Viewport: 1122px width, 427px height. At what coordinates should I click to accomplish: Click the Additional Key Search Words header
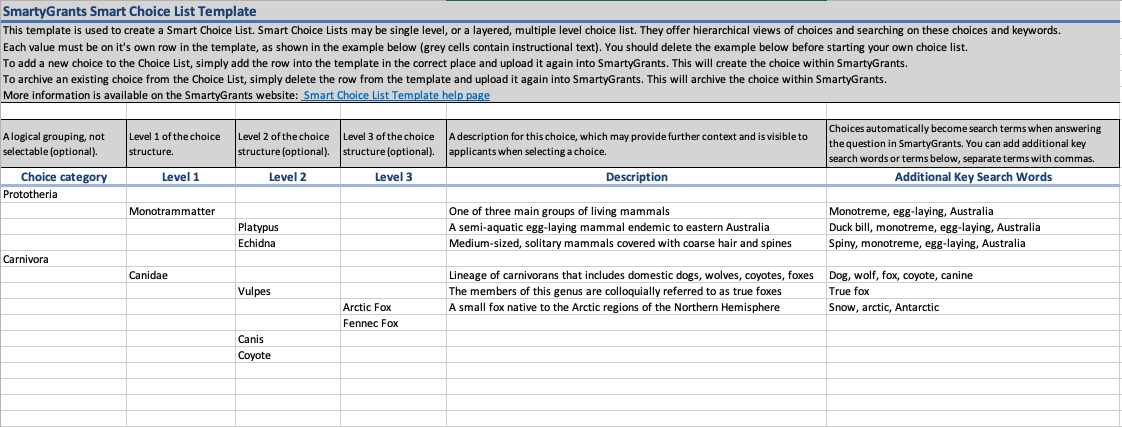973,177
